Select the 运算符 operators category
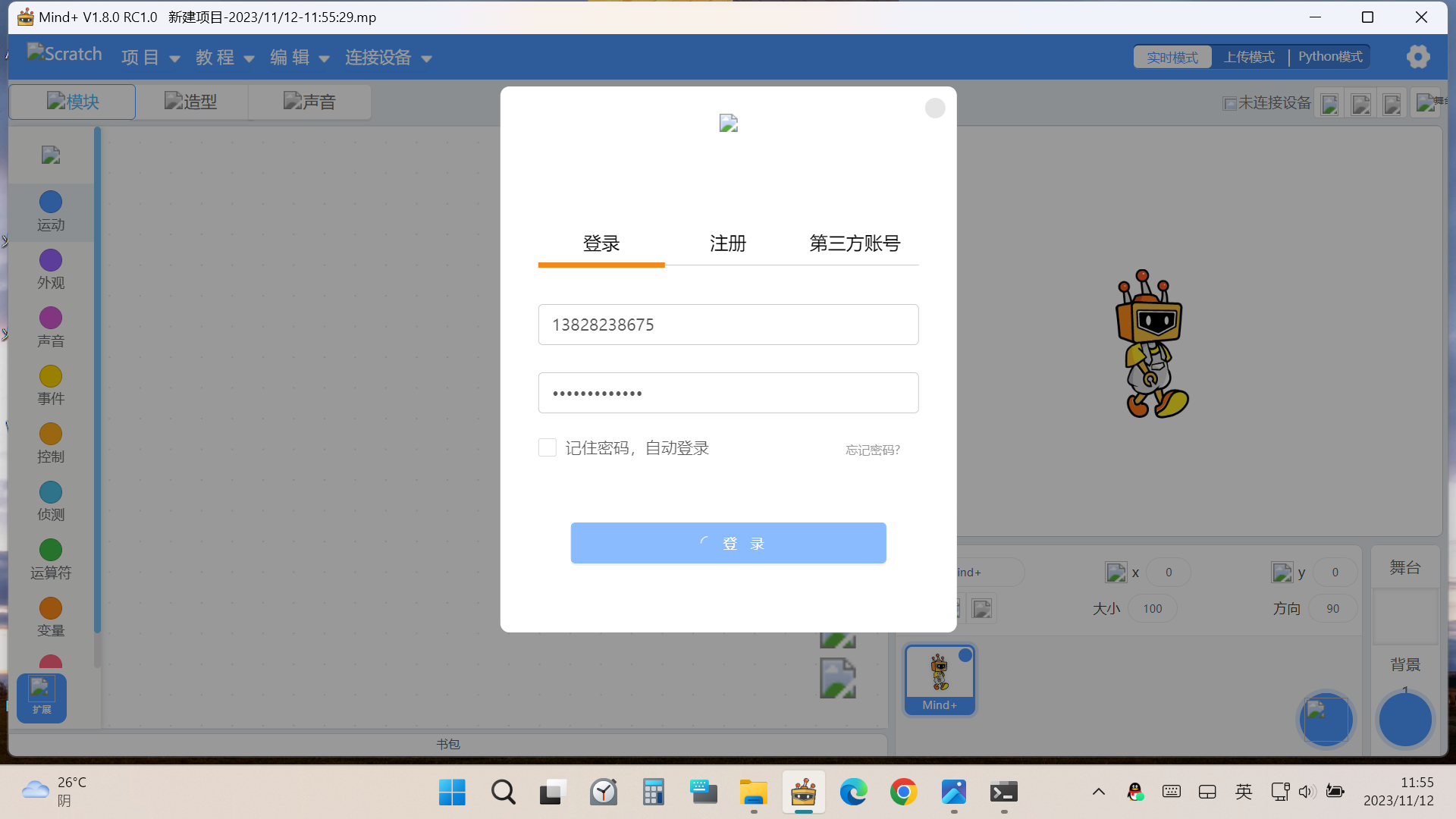The width and height of the screenshot is (1456, 819). tap(51, 560)
